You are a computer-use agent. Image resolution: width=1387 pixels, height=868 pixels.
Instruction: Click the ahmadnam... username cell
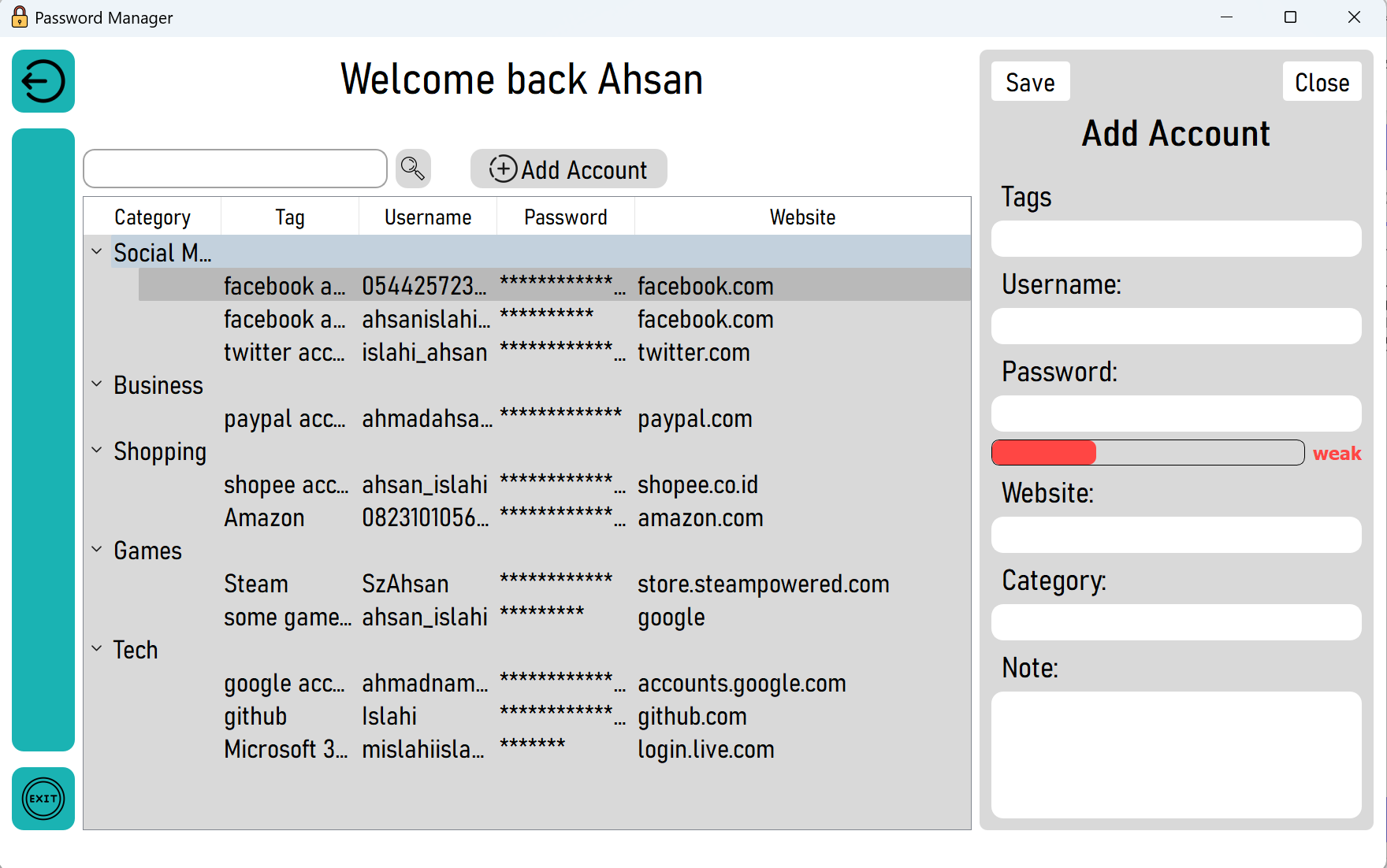[x=425, y=683]
